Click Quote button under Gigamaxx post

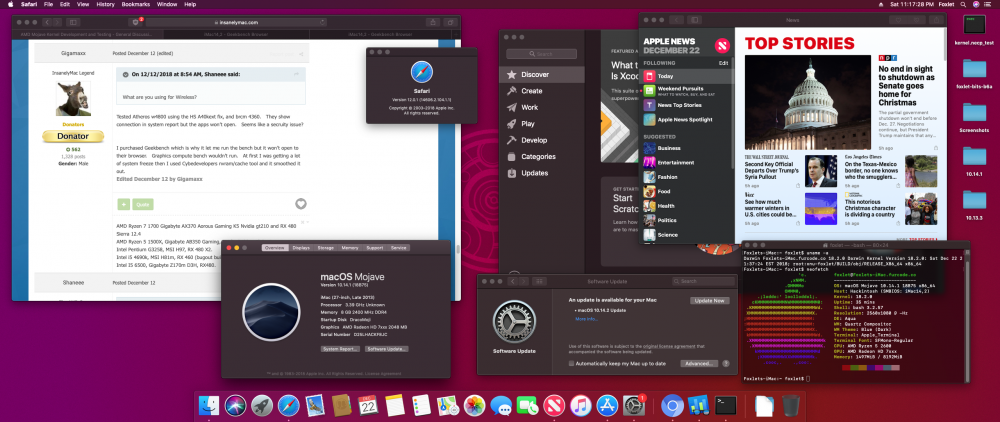(x=143, y=205)
